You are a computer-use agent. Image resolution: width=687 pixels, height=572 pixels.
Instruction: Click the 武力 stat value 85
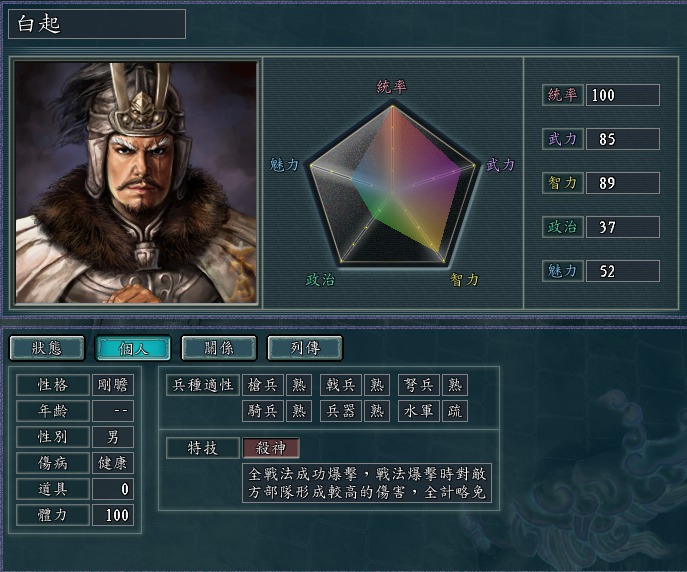[x=623, y=139]
